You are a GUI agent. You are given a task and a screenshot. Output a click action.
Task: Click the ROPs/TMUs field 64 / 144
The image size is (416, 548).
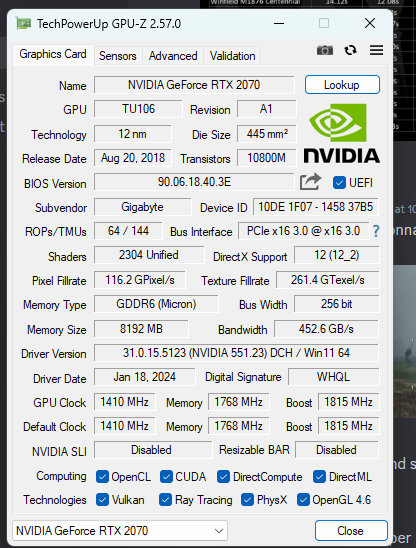pyautogui.click(x=128, y=231)
